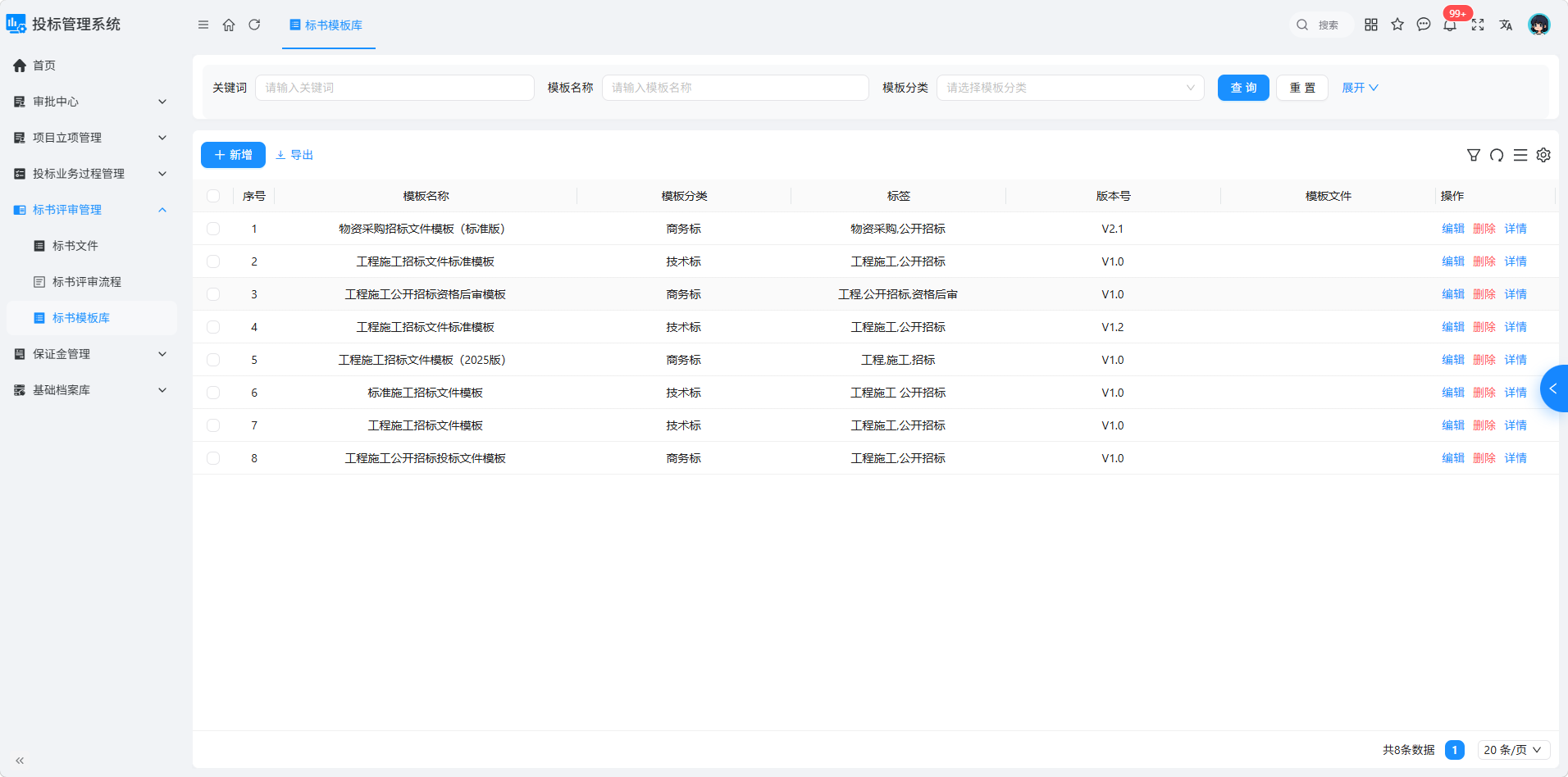Check the select-all checkbox in table header
Viewport: 1568px width, 777px height.
213,196
